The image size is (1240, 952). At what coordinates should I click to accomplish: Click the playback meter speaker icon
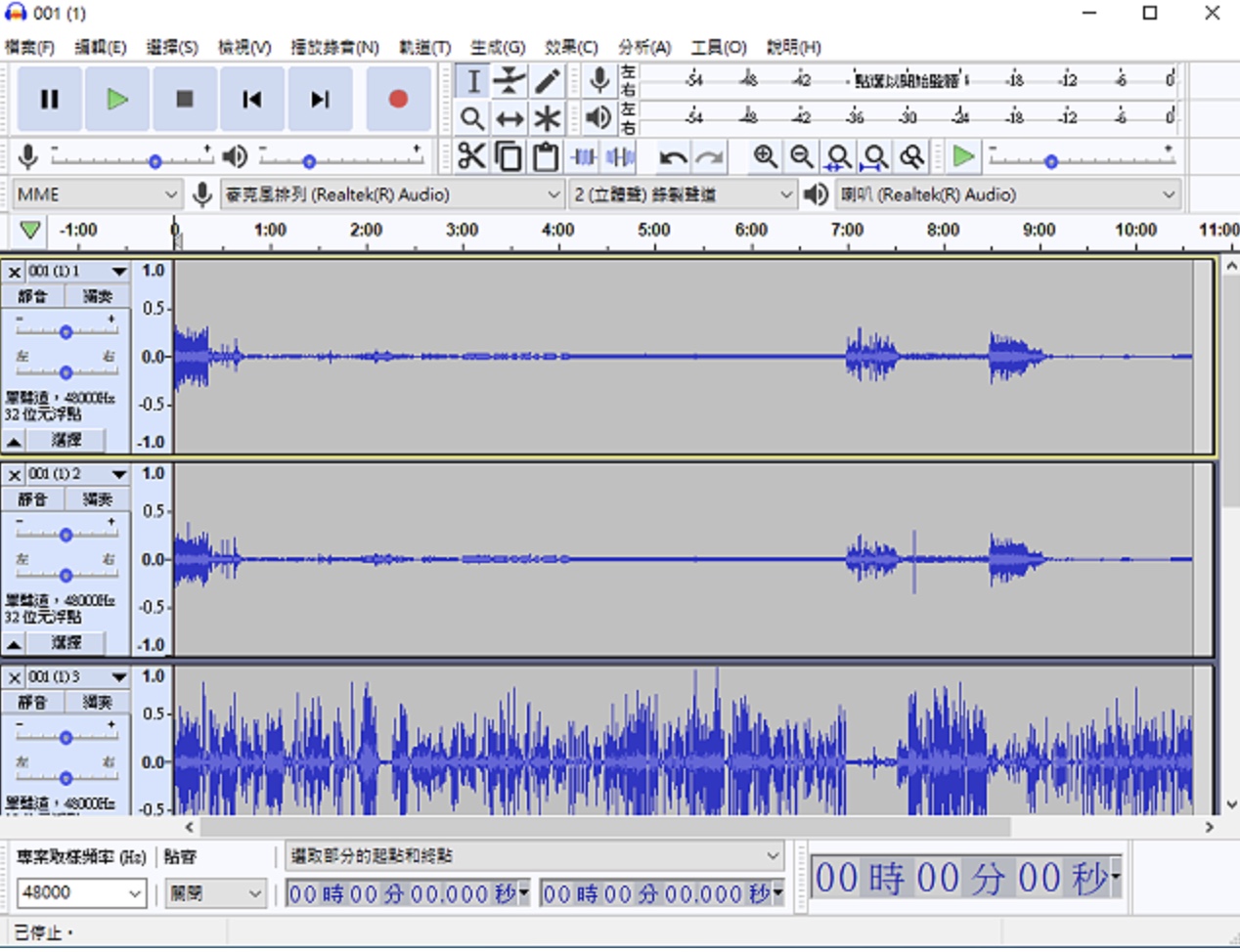pos(599,118)
